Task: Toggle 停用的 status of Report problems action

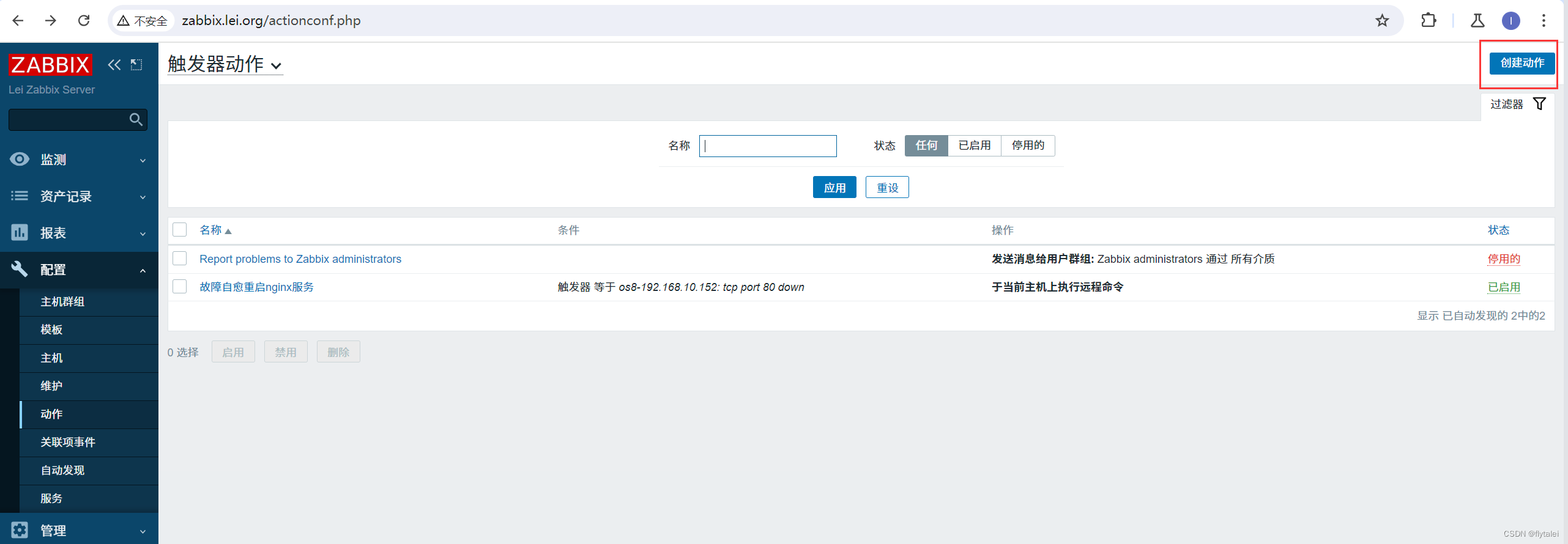Action: pos(1504,259)
